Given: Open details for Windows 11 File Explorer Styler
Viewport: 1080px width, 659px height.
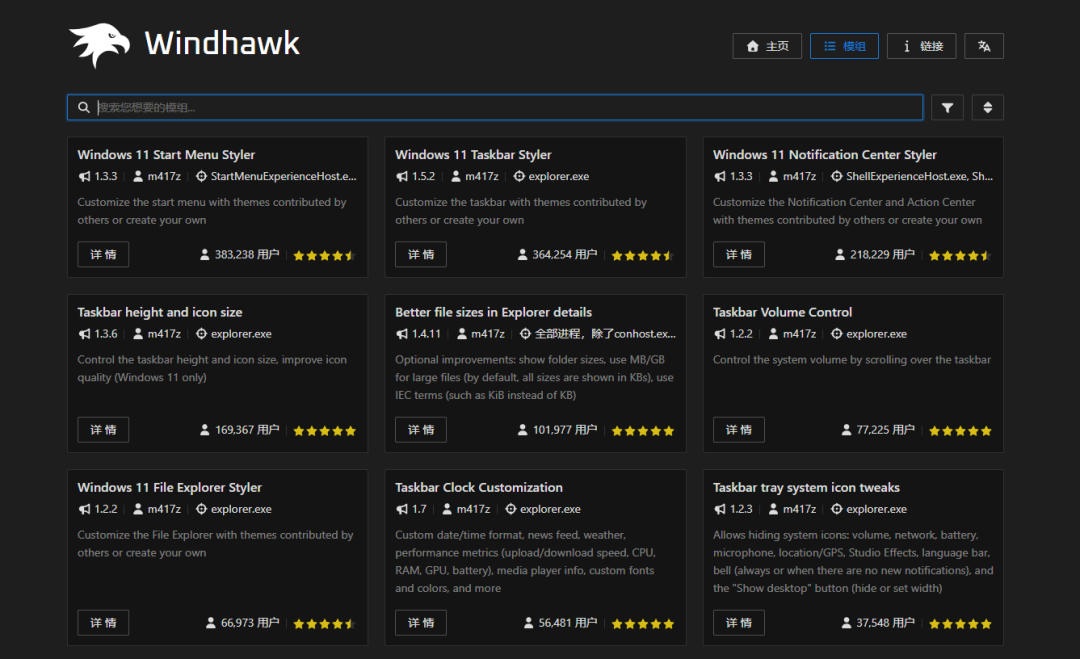Looking at the screenshot, I should (x=103, y=623).
